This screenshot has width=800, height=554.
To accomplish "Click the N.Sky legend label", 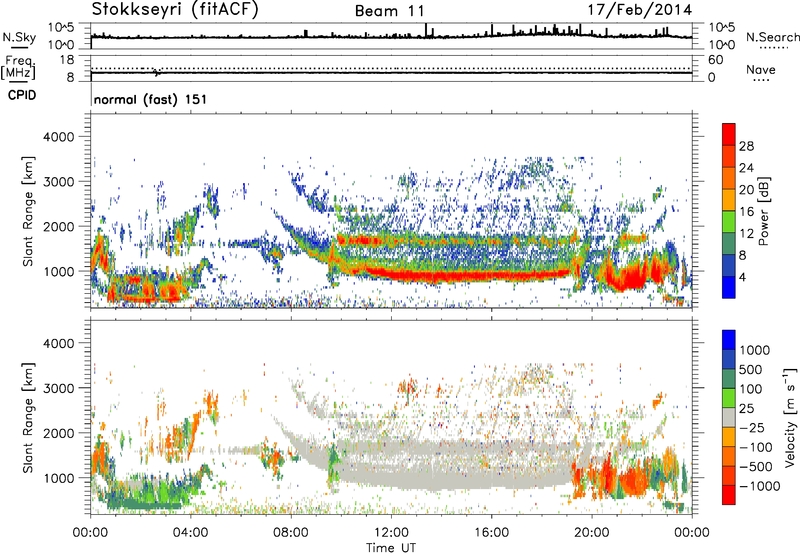I will (19, 37).
